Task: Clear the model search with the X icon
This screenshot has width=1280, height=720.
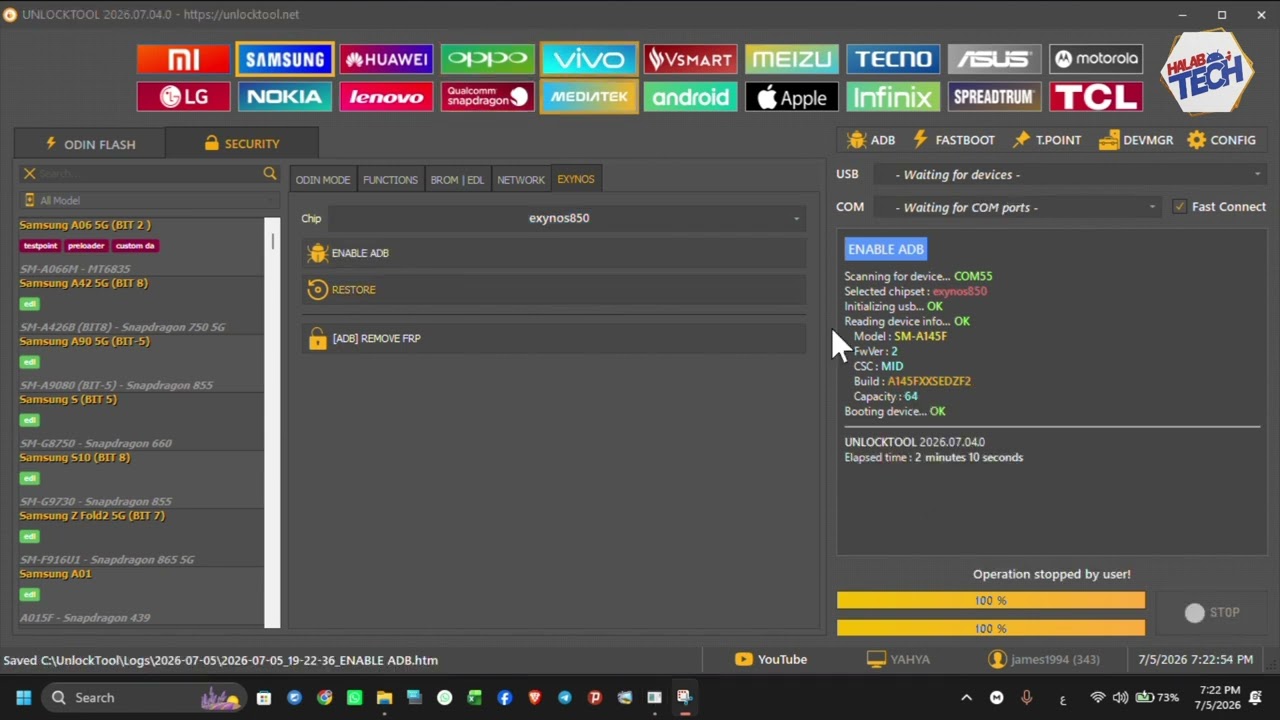Action: (29, 174)
